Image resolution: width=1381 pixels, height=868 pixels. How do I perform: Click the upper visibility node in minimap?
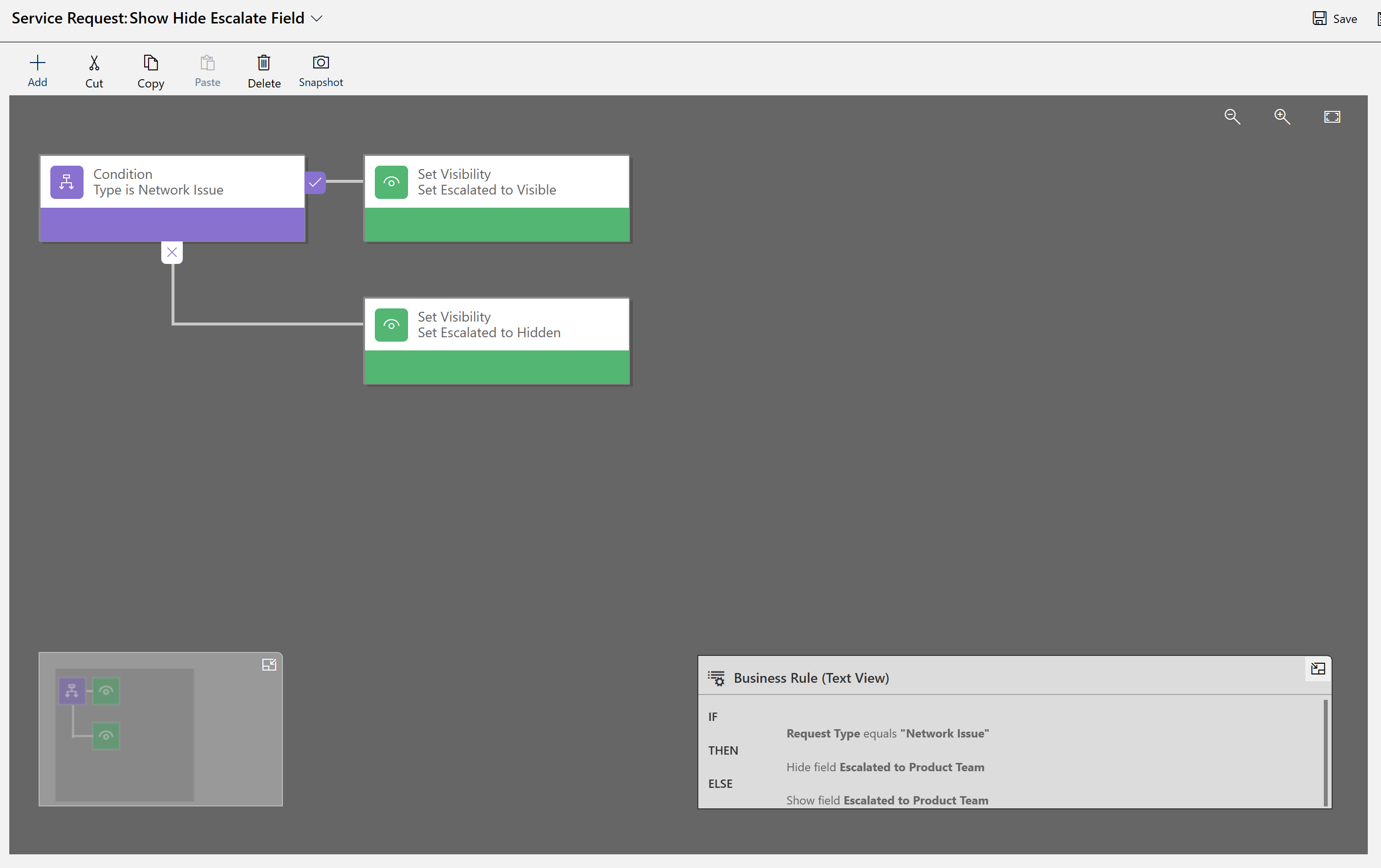[106, 691]
